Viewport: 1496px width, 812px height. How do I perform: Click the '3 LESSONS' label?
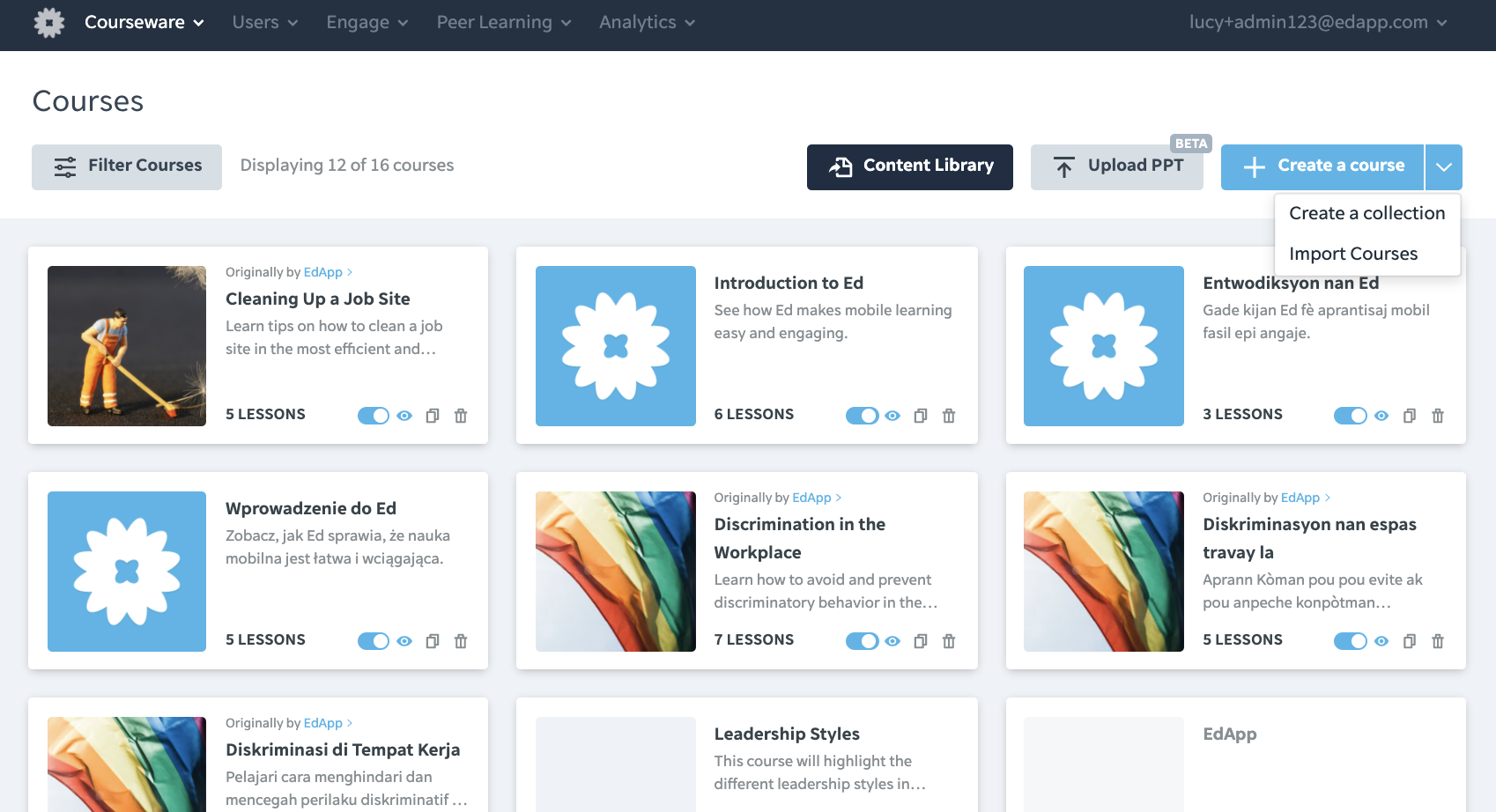coord(1242,414)
